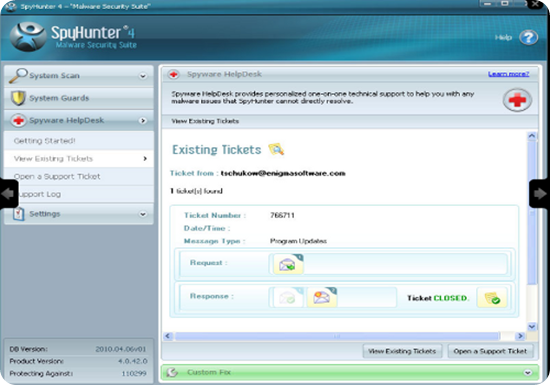Click the blue Help question mark icon
The width and height of the screenshot is (550, 385).
tap(528, 37)
